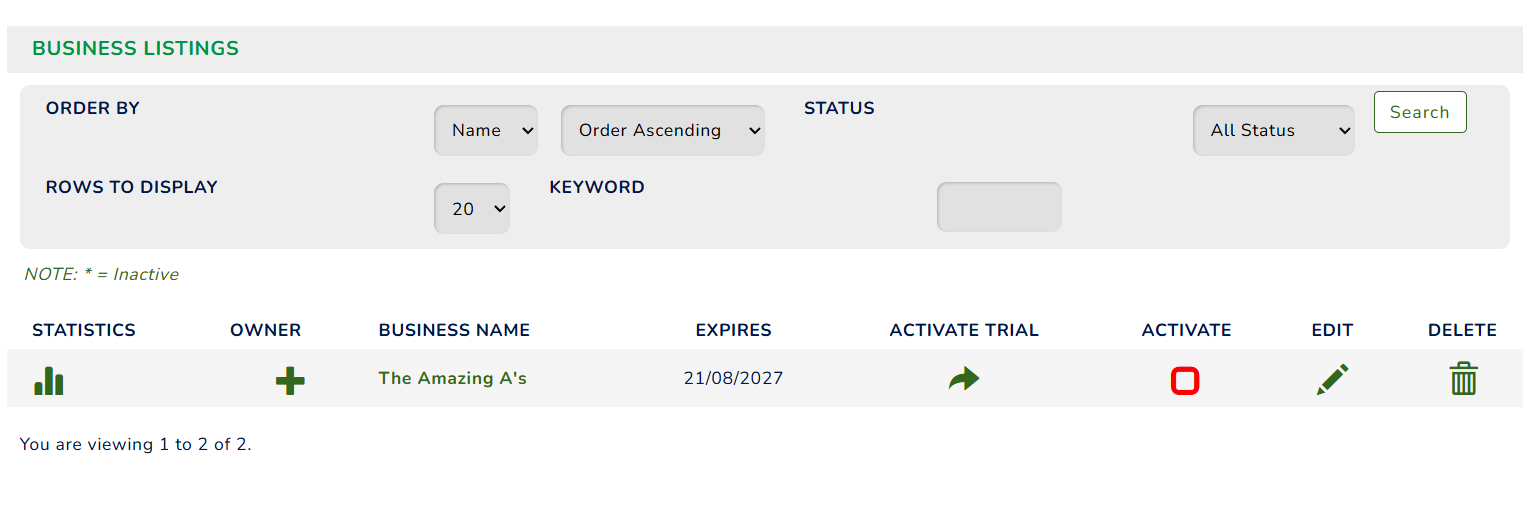Click the Statistics column header
The width and height of the screenshot is (1526, 523).
[x=84, y=330]
